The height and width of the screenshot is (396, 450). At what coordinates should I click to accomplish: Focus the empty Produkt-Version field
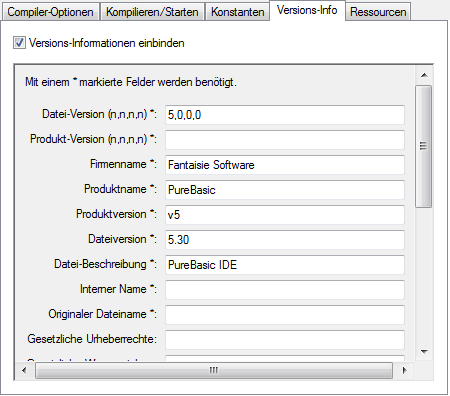click(x=285, y=140)
